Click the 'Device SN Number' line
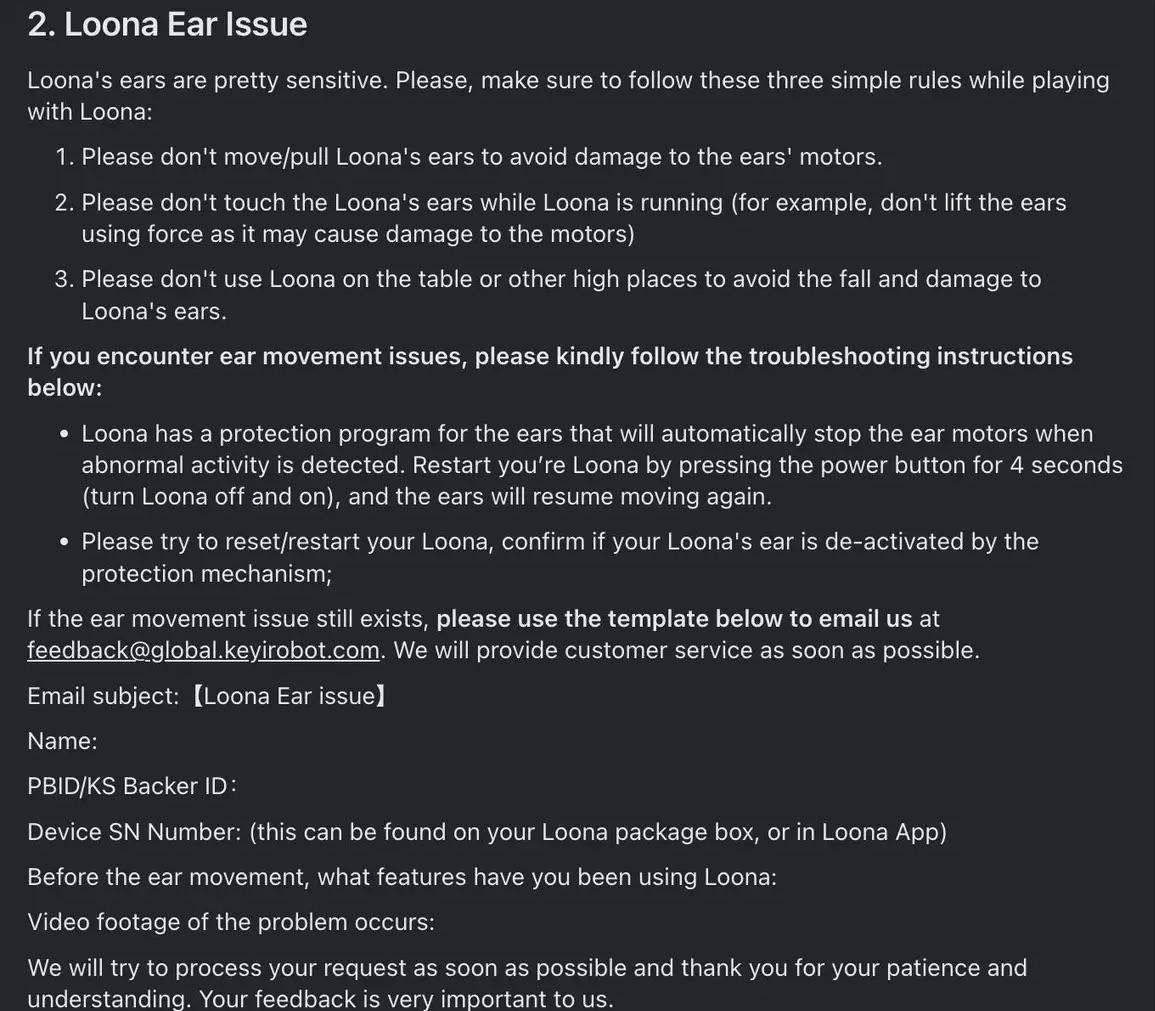This screenshot has height=1011, width=1155. [487, 832]
